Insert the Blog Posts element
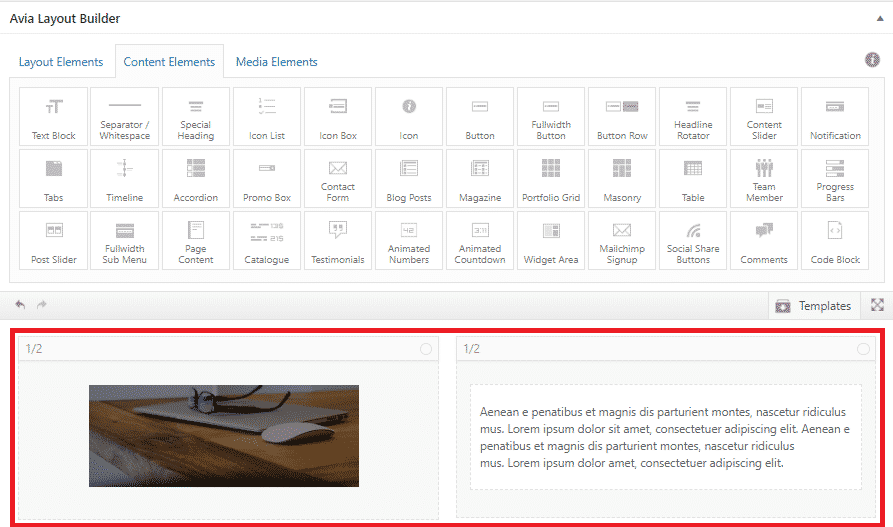This screenshot has height=527, width=893. pos(409,178)
